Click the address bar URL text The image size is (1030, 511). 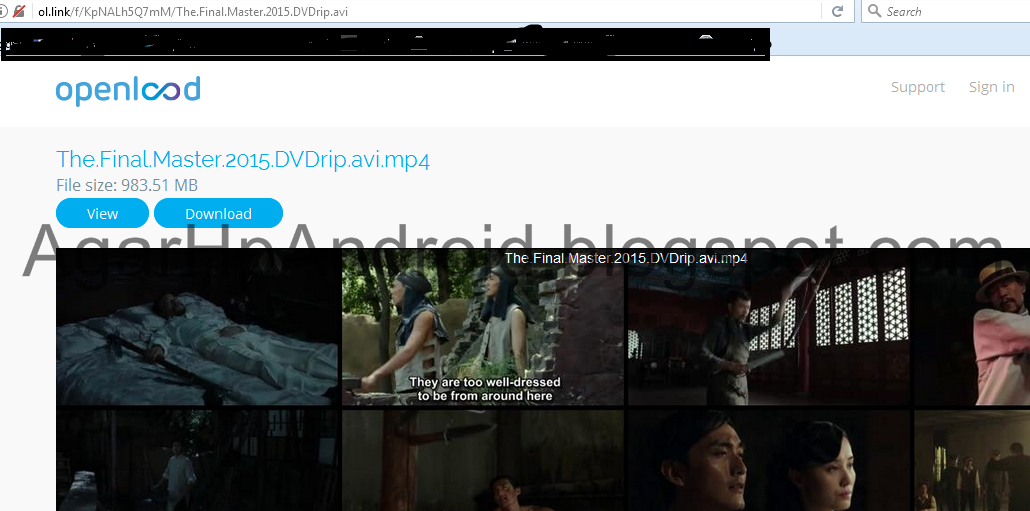(x=193, y=12)
